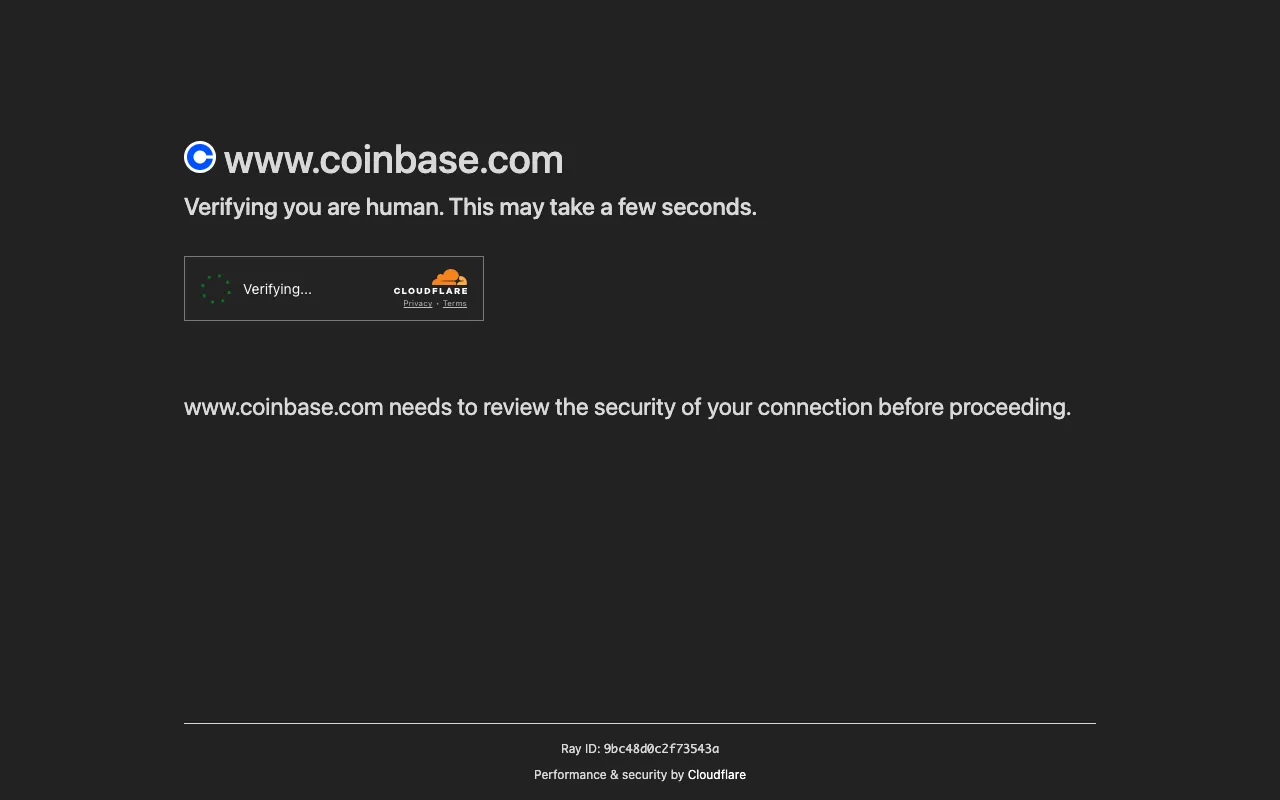Viewport: 1280px width, 800px height.
Task: Click the Cloudflare cloud above the Privacy link
Action: [448, 275]
